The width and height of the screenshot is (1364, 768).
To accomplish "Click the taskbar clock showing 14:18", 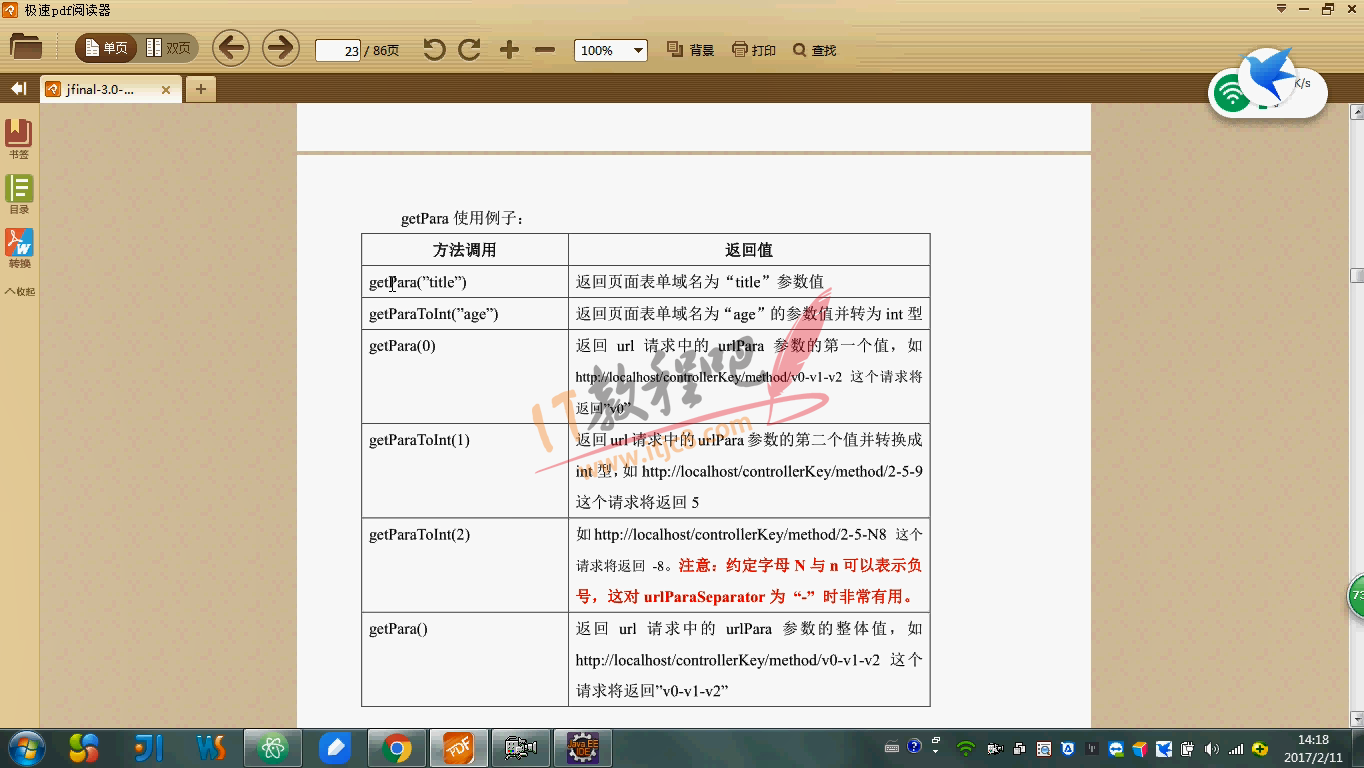I will click(x=1312, y=748).
